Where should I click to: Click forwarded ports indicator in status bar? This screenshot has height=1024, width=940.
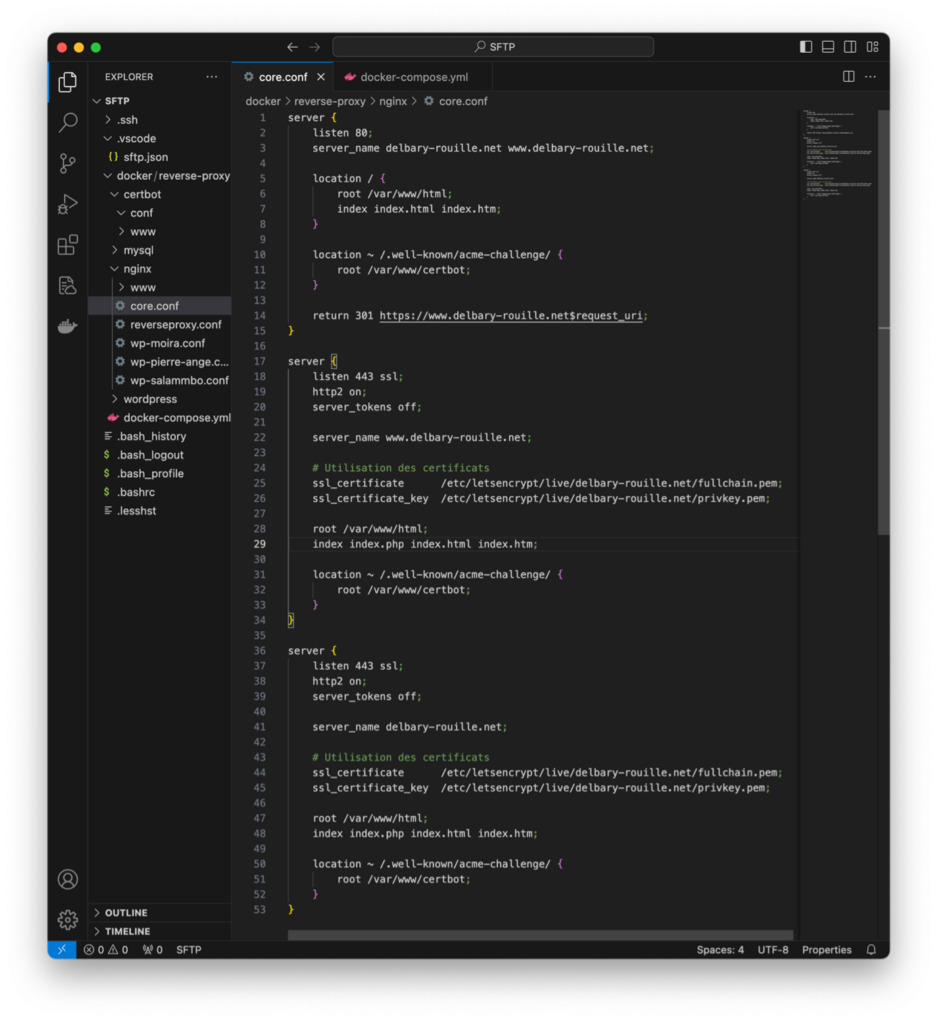pos(153,950)
